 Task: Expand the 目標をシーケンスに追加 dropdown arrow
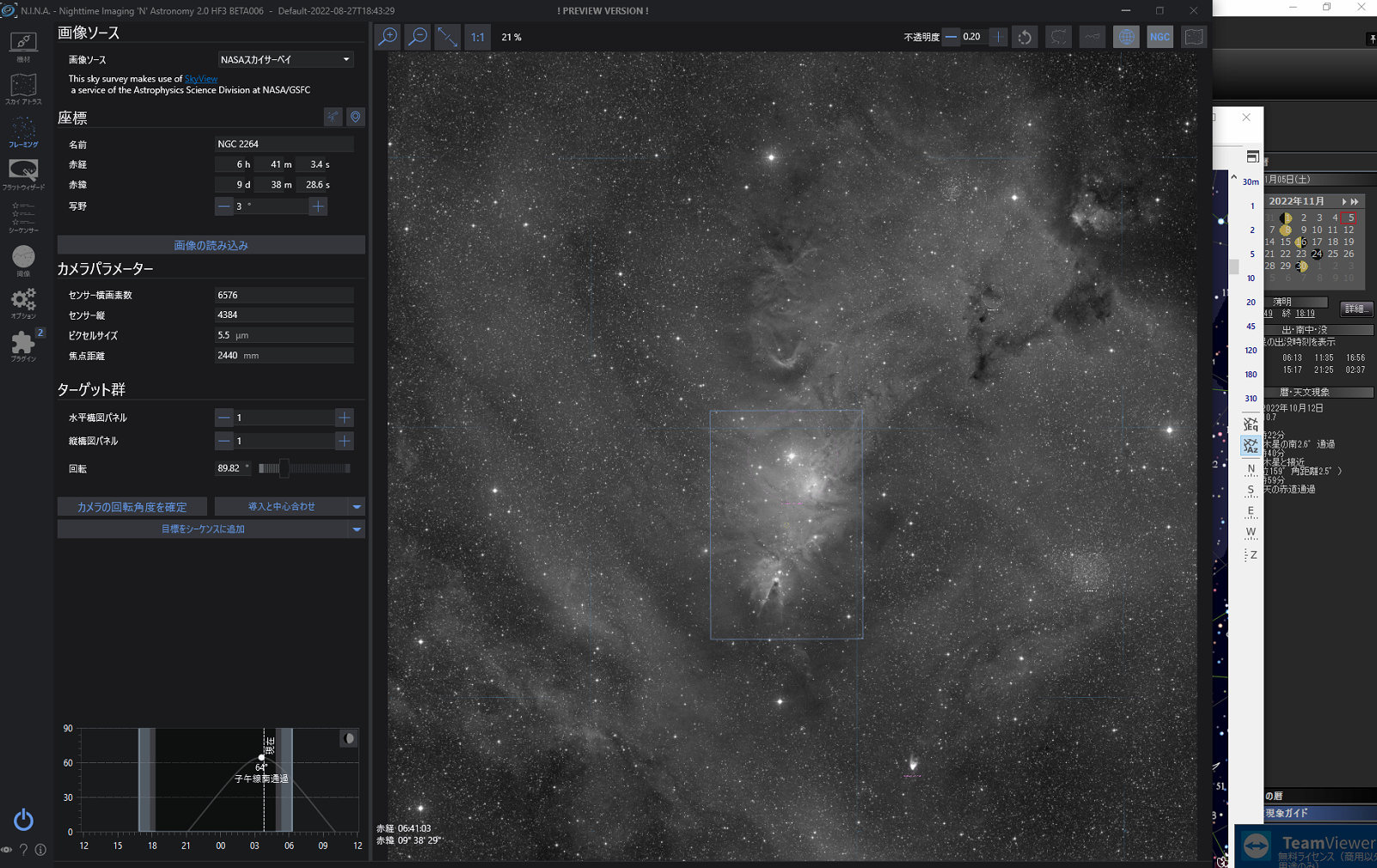[357, 529]
